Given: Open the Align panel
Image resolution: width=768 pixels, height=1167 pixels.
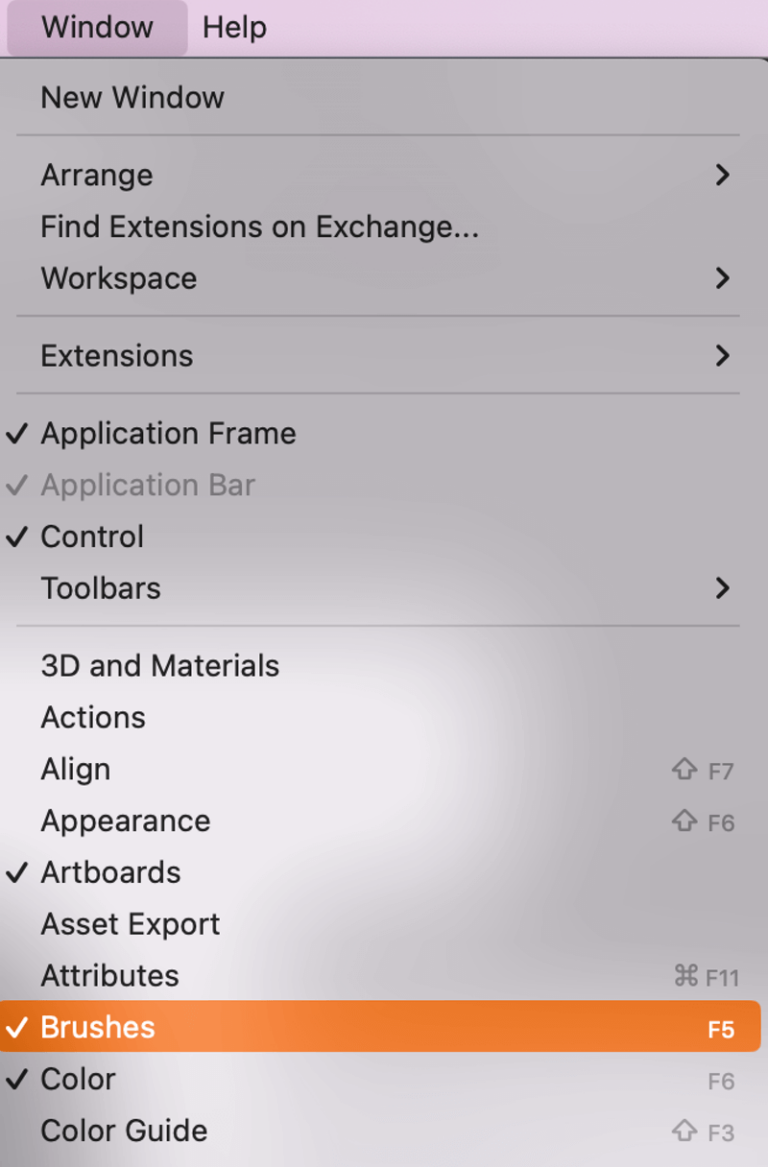Looking at the screenshot, I should (75, 769).
